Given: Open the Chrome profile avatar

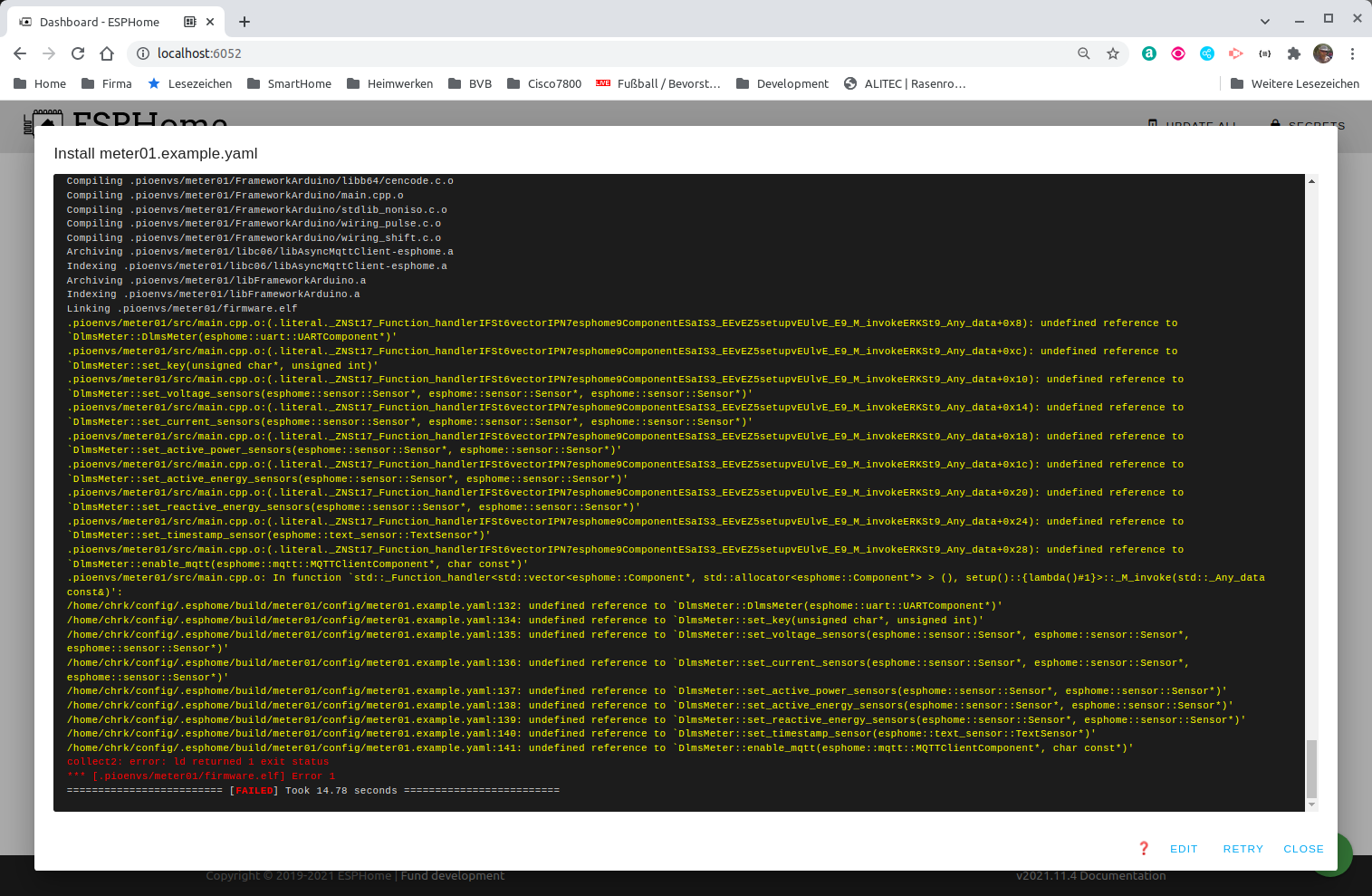Looking at the screenshot, I should click(1323, 53).
